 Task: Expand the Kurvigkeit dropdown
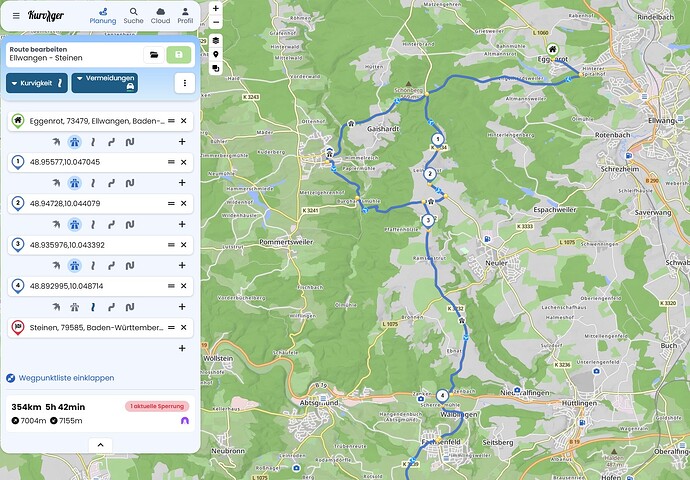[x=37, y=83]
